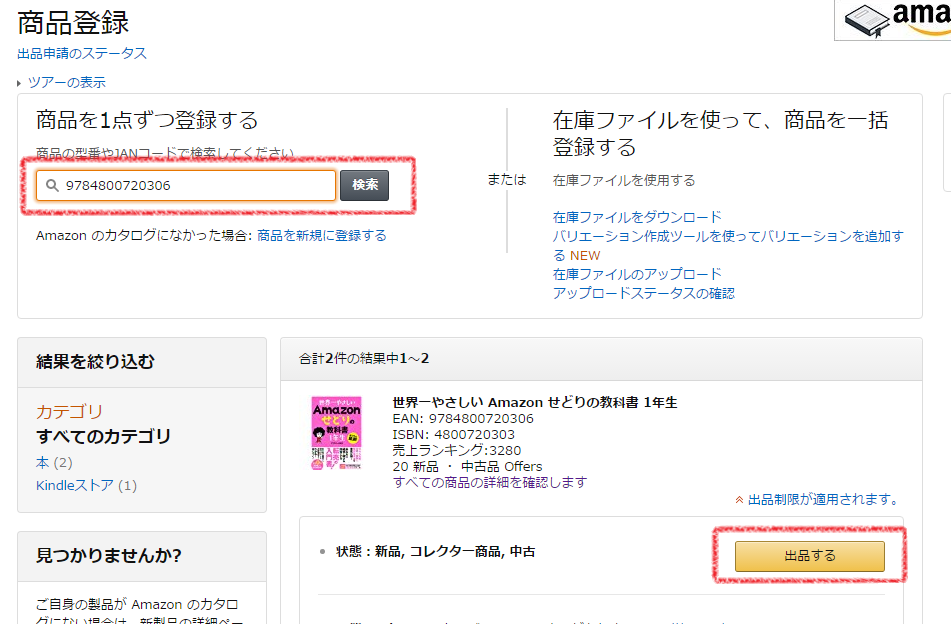The width and height of the screenshot is (951, 624).
Task: Open 在庫ファイルのアップロード link
Action: [x=637, y=274]
